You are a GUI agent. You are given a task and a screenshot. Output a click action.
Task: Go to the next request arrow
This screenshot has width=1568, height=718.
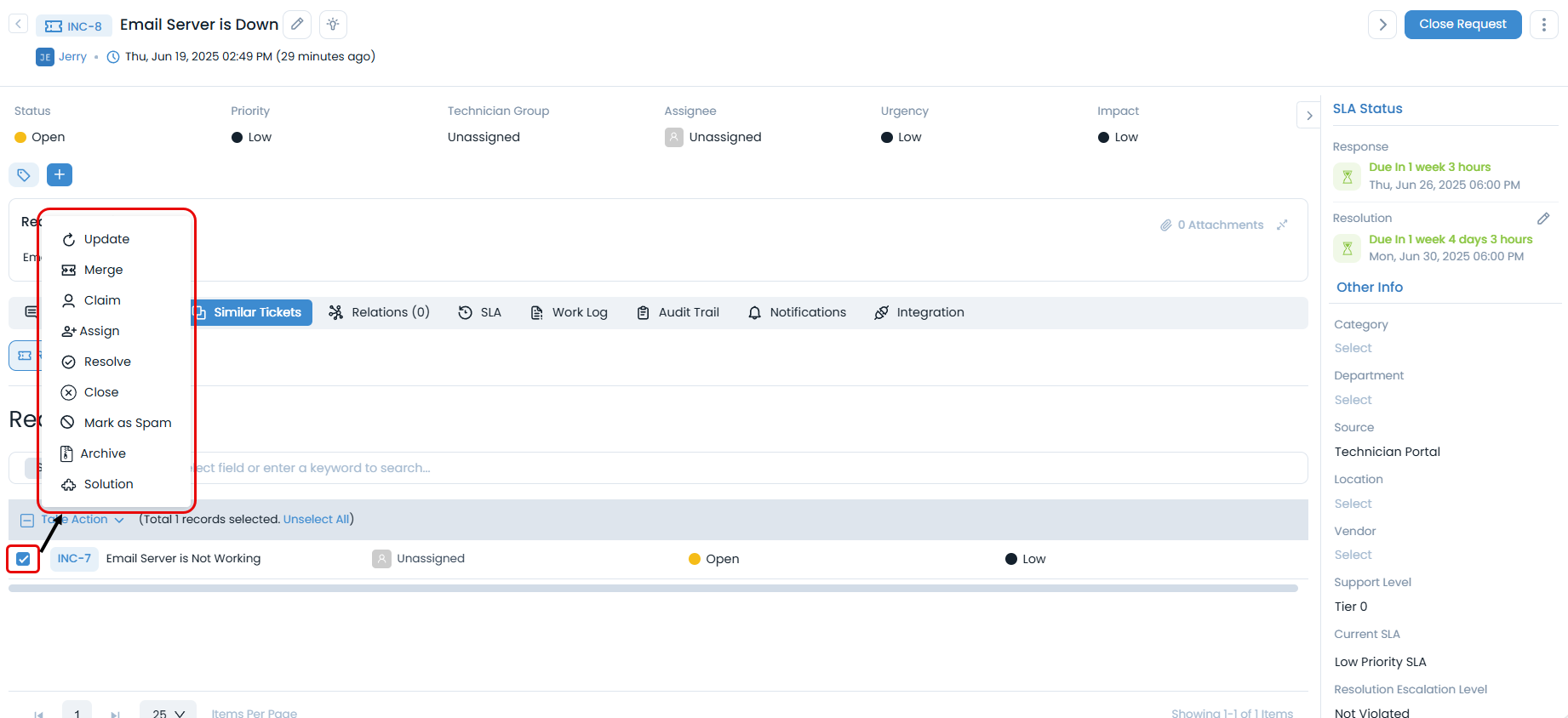pos(1382,25)
